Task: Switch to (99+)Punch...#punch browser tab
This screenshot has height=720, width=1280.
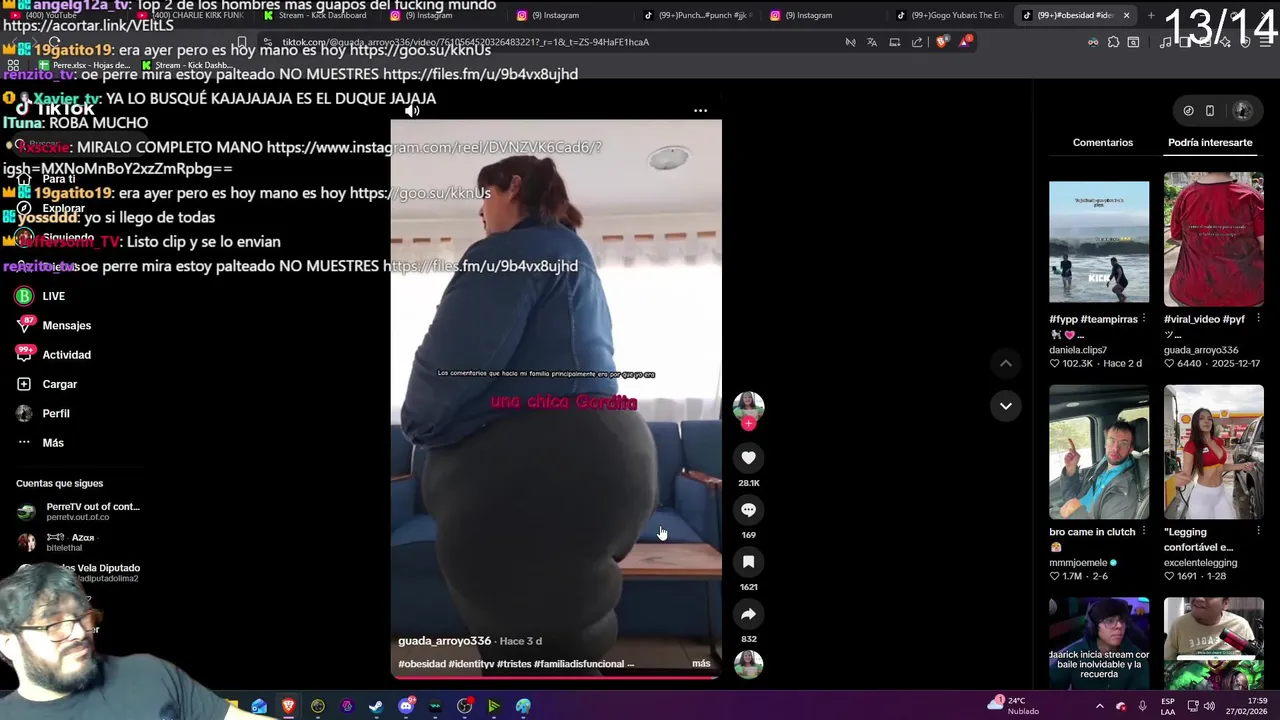Action: [696, 15]
